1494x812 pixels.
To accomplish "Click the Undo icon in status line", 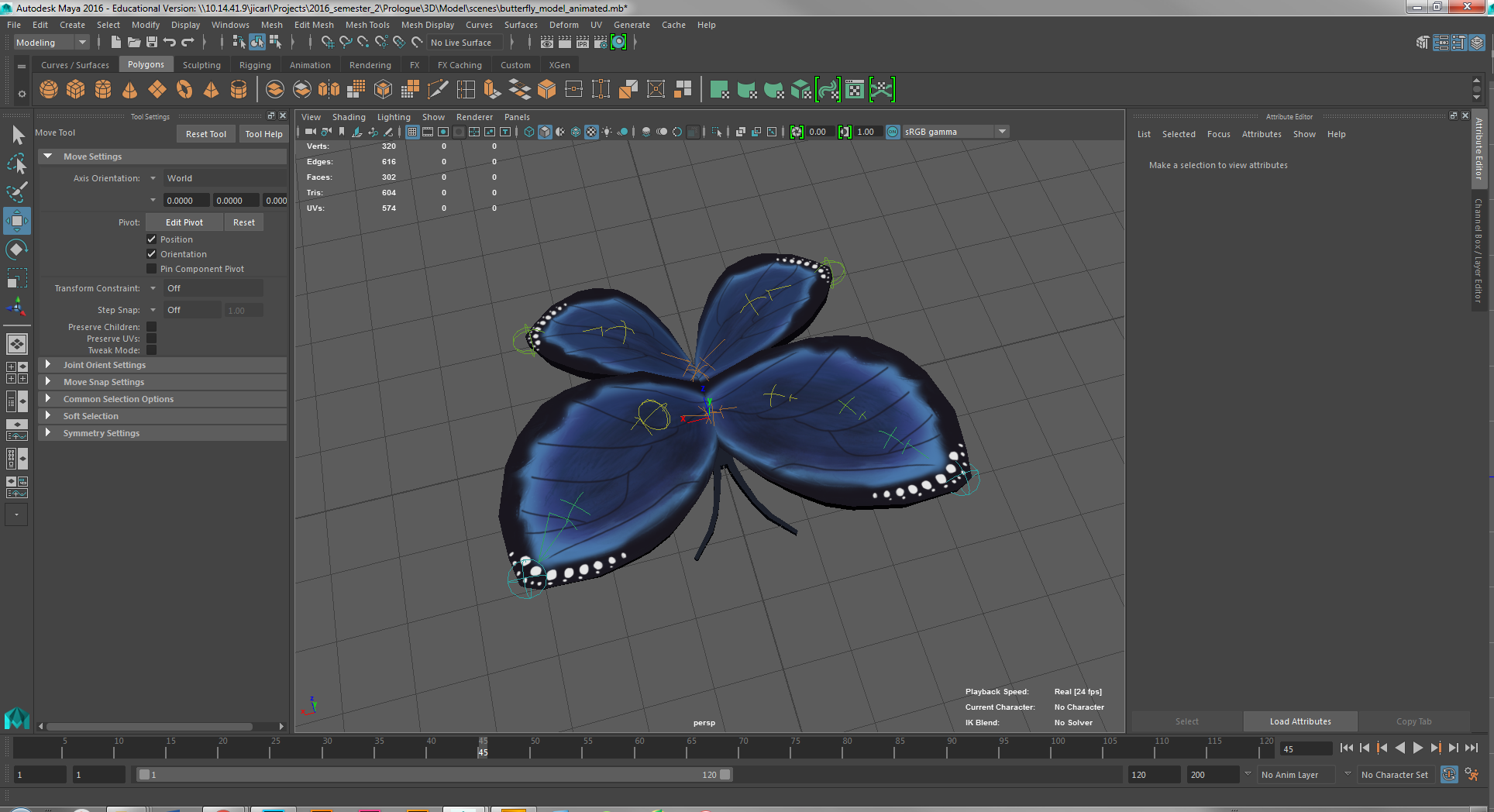I will coord(170,43).
